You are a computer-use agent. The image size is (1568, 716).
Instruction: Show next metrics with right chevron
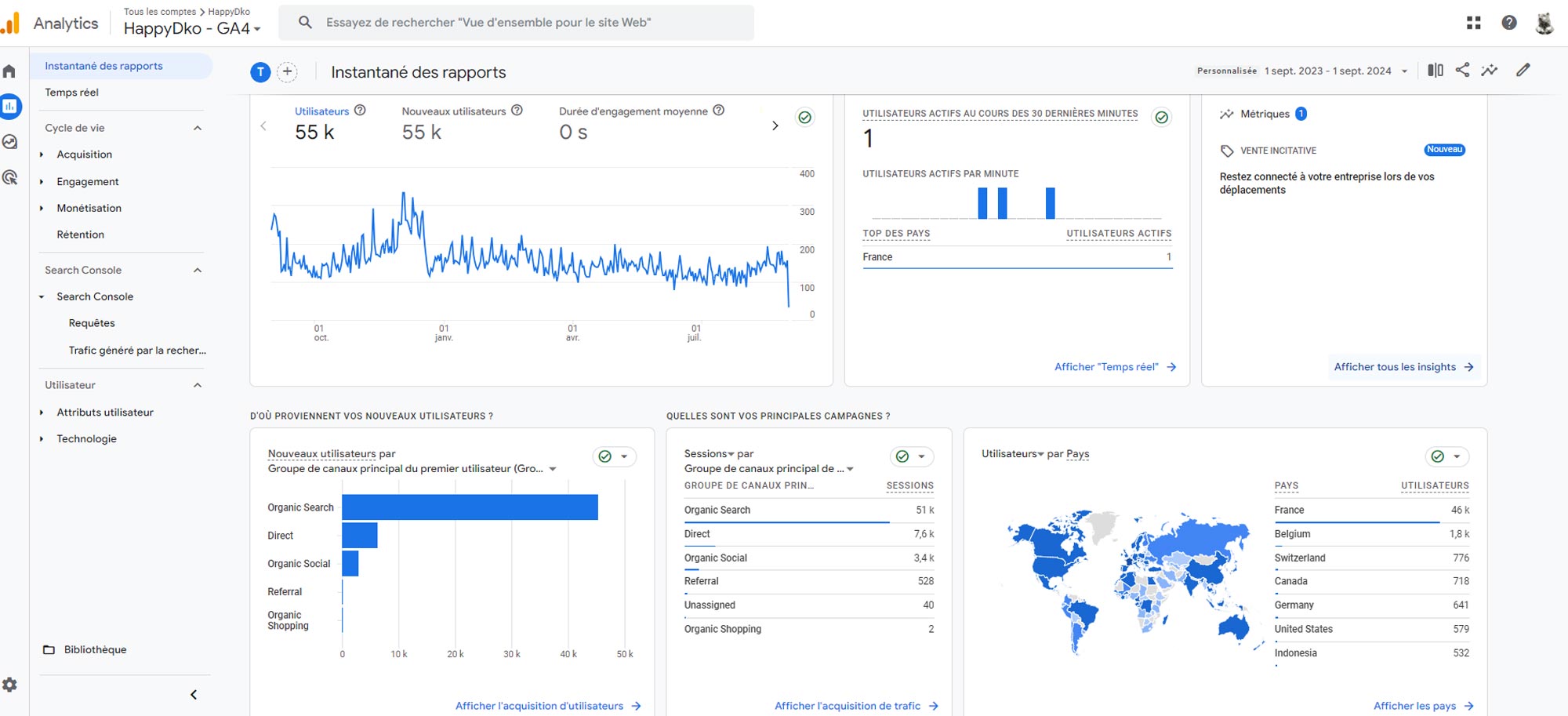click(x=775, y=125)
